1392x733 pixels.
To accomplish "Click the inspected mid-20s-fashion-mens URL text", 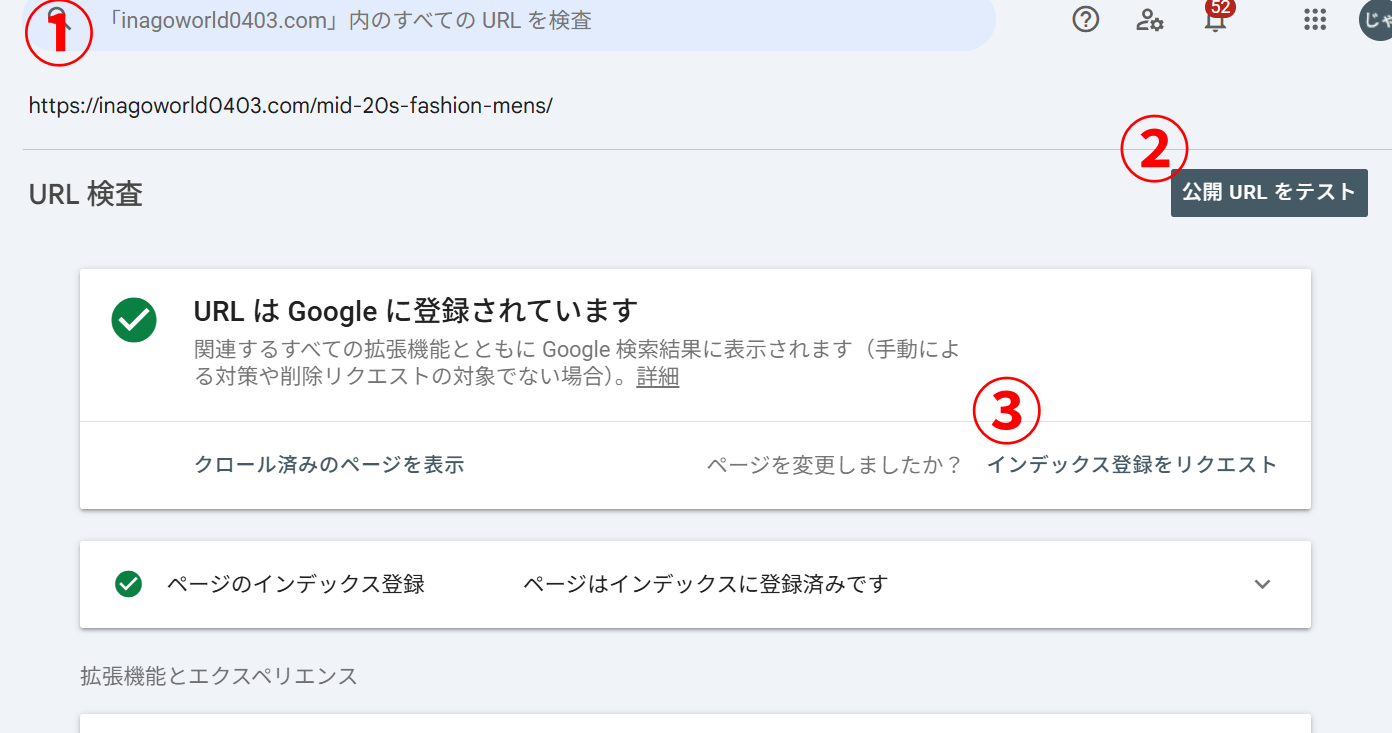I will [x=291, y=105].
